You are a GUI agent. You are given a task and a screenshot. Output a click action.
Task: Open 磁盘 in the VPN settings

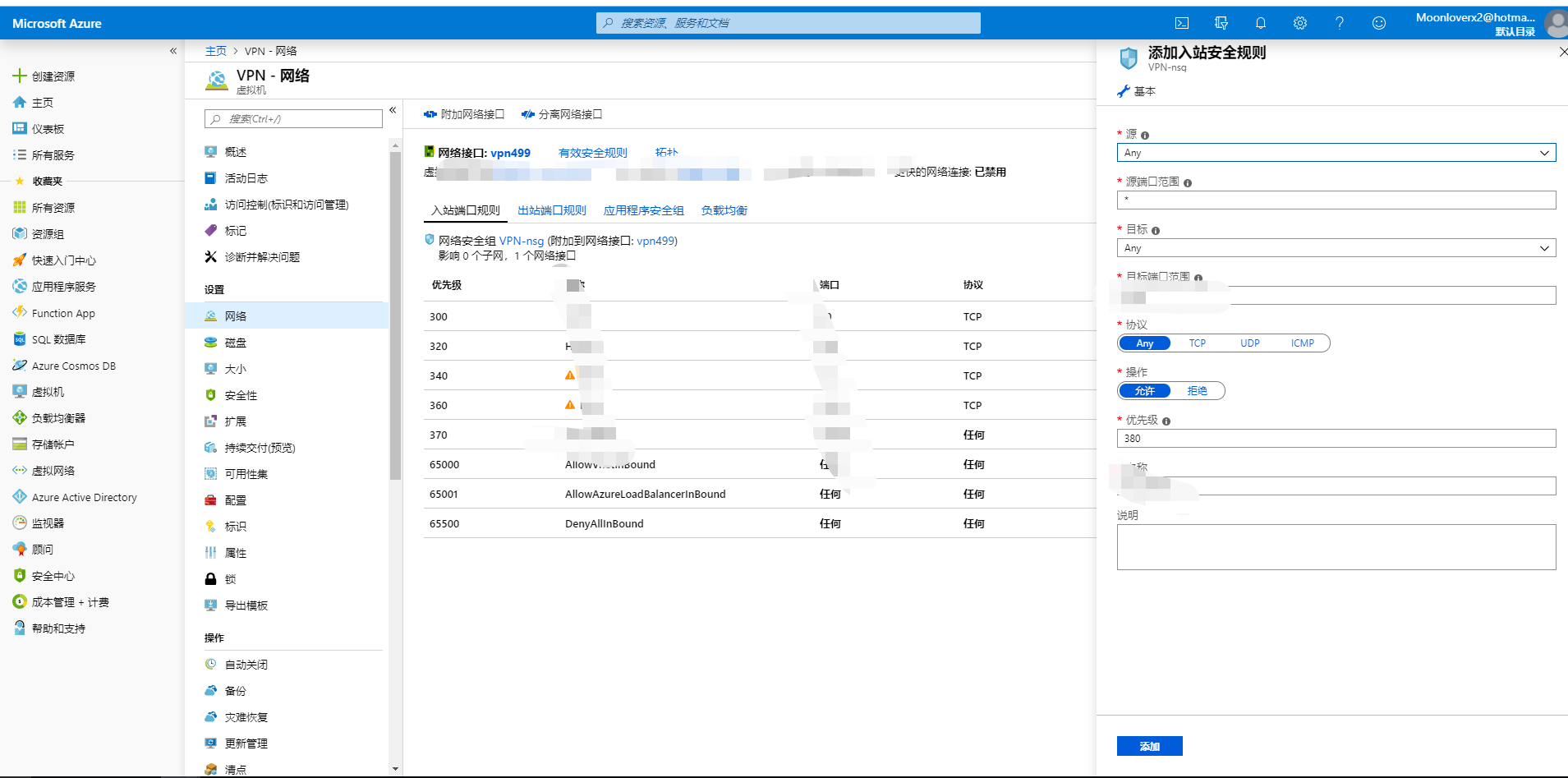(236, 343)
